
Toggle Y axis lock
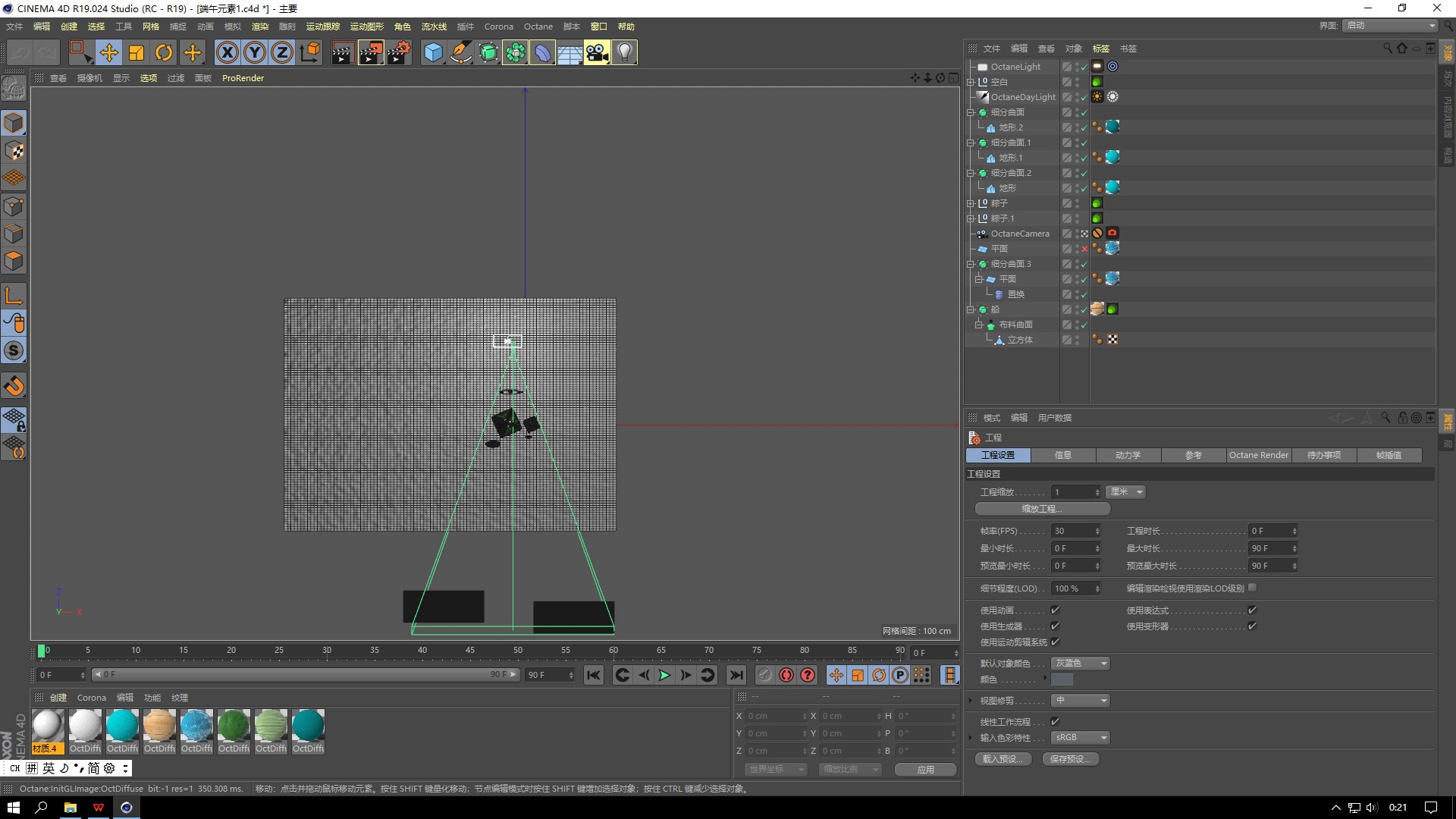(x=255, y=52)
